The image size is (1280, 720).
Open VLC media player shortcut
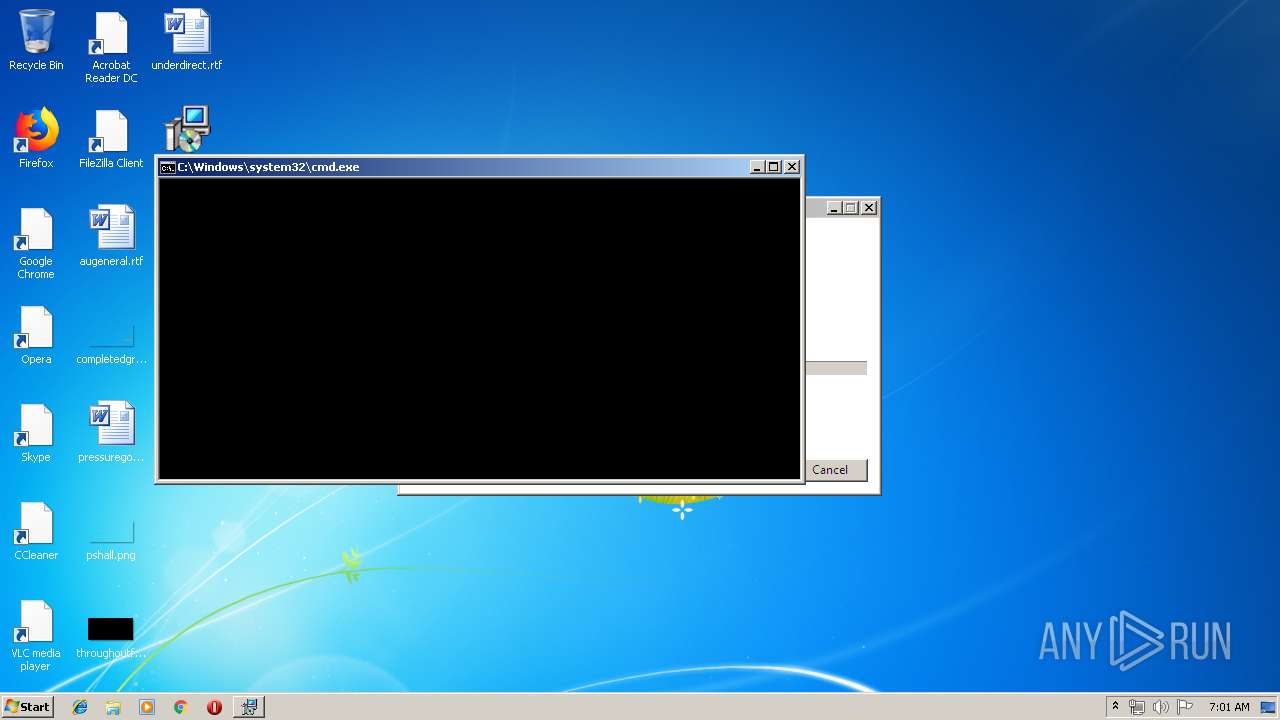point(36,635)
